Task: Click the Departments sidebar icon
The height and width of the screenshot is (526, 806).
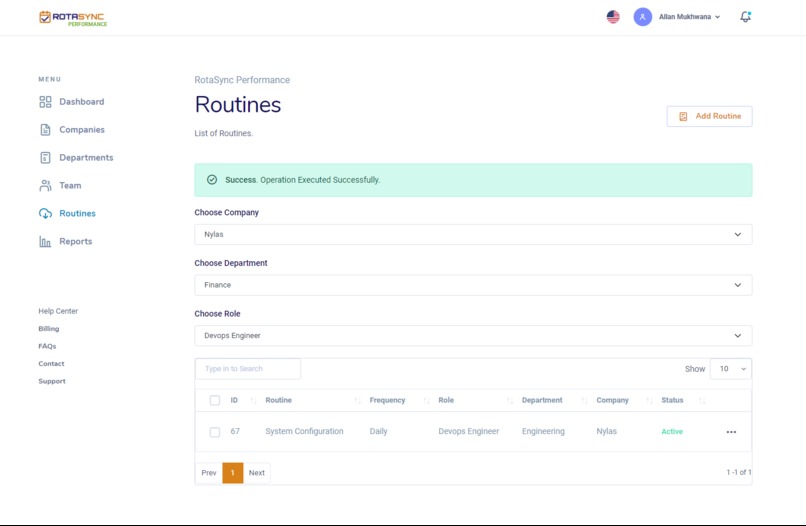Action: pos(45,157)
